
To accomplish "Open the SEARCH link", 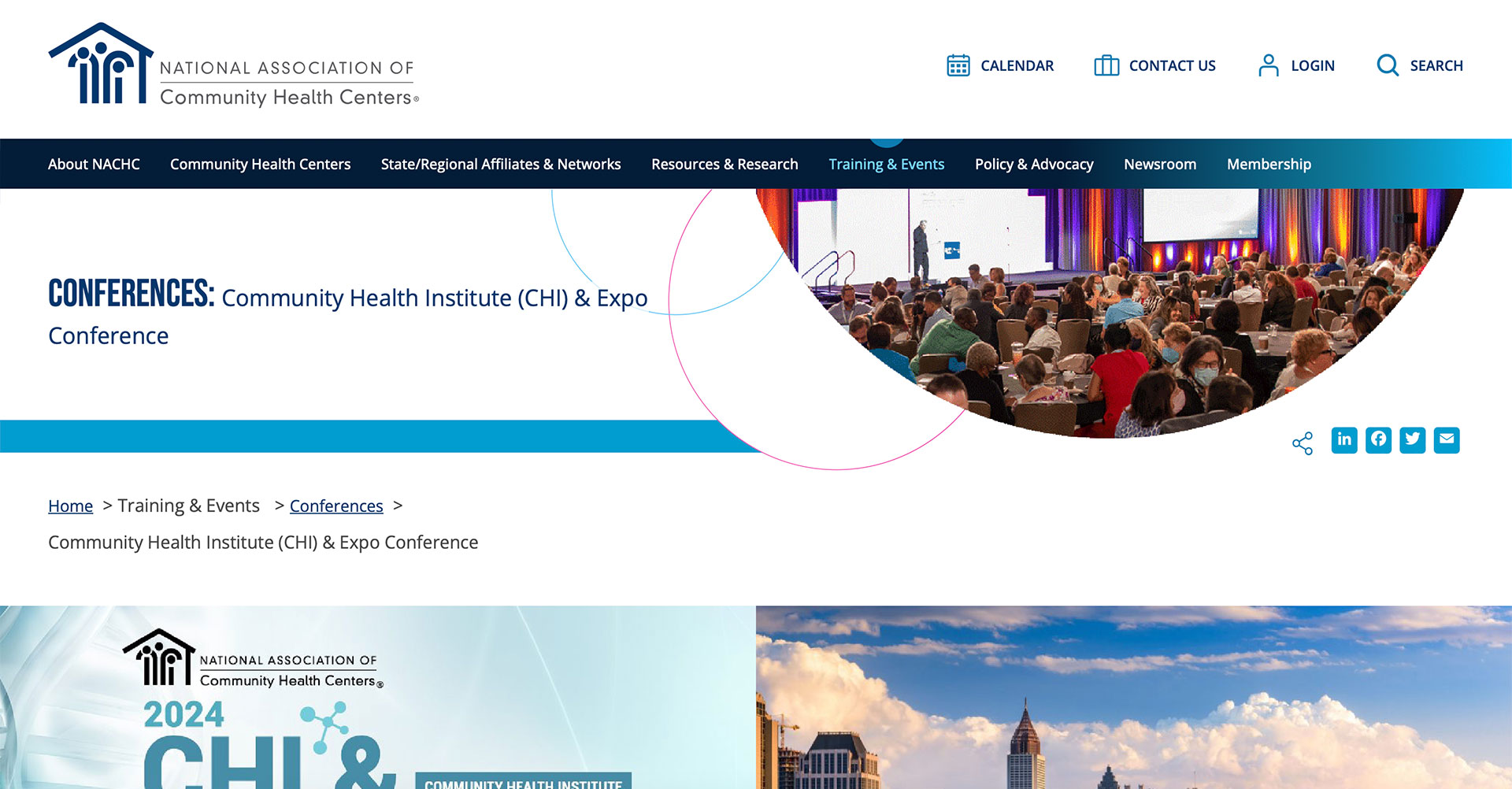I will (1436, 66).
